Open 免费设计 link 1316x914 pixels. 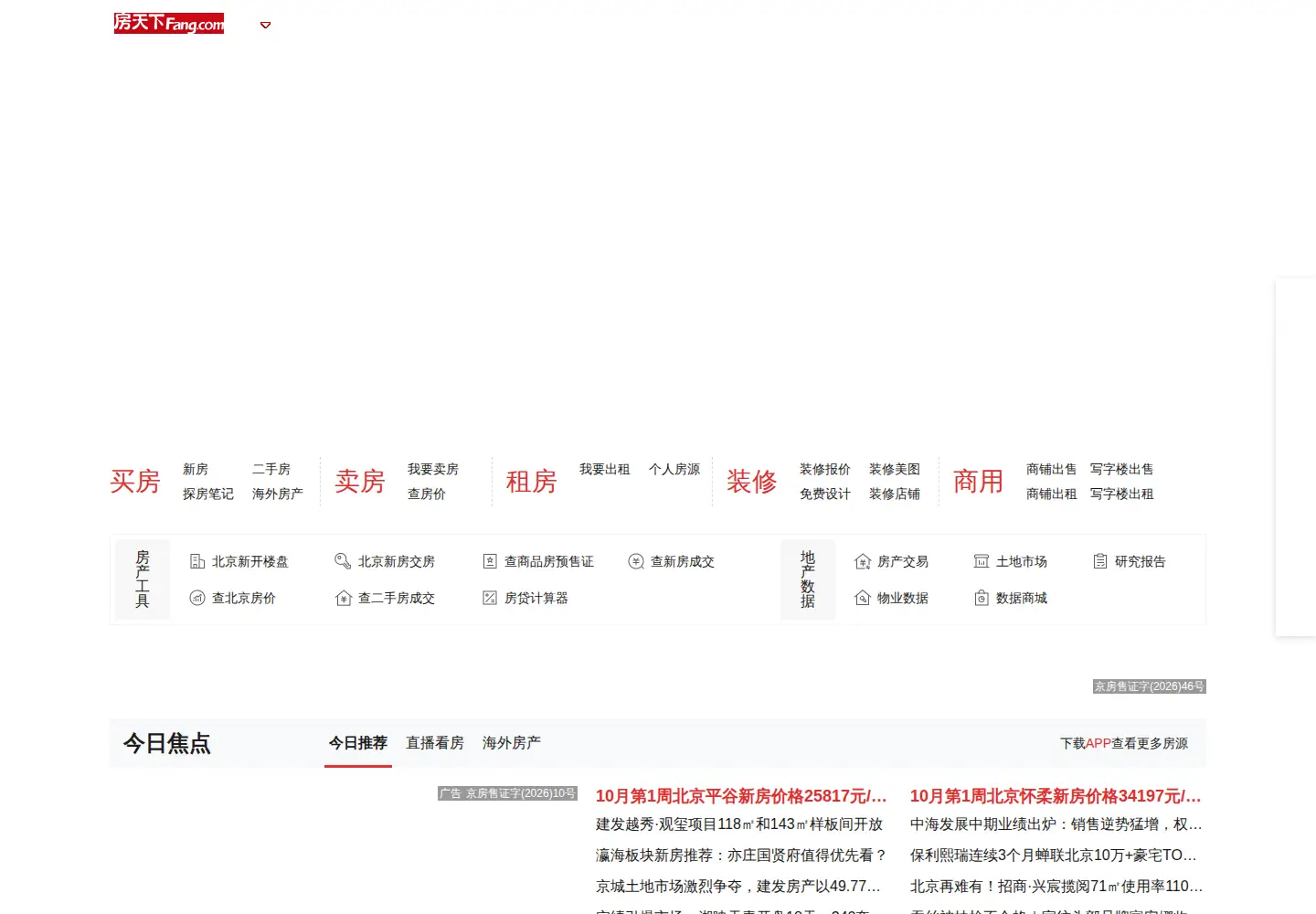tap(825, 494)
